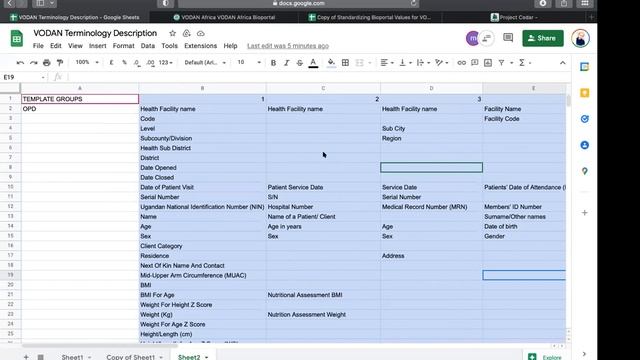The image size is (640, 360).
Task: Collapse the toolbar header with chevron
Action: tap(562, 63)
